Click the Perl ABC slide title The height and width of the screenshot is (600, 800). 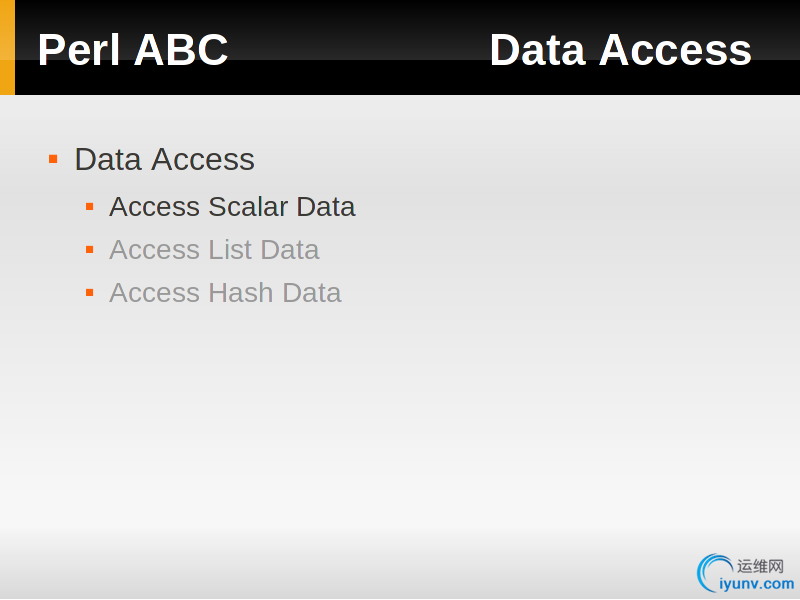coord(133,49)
